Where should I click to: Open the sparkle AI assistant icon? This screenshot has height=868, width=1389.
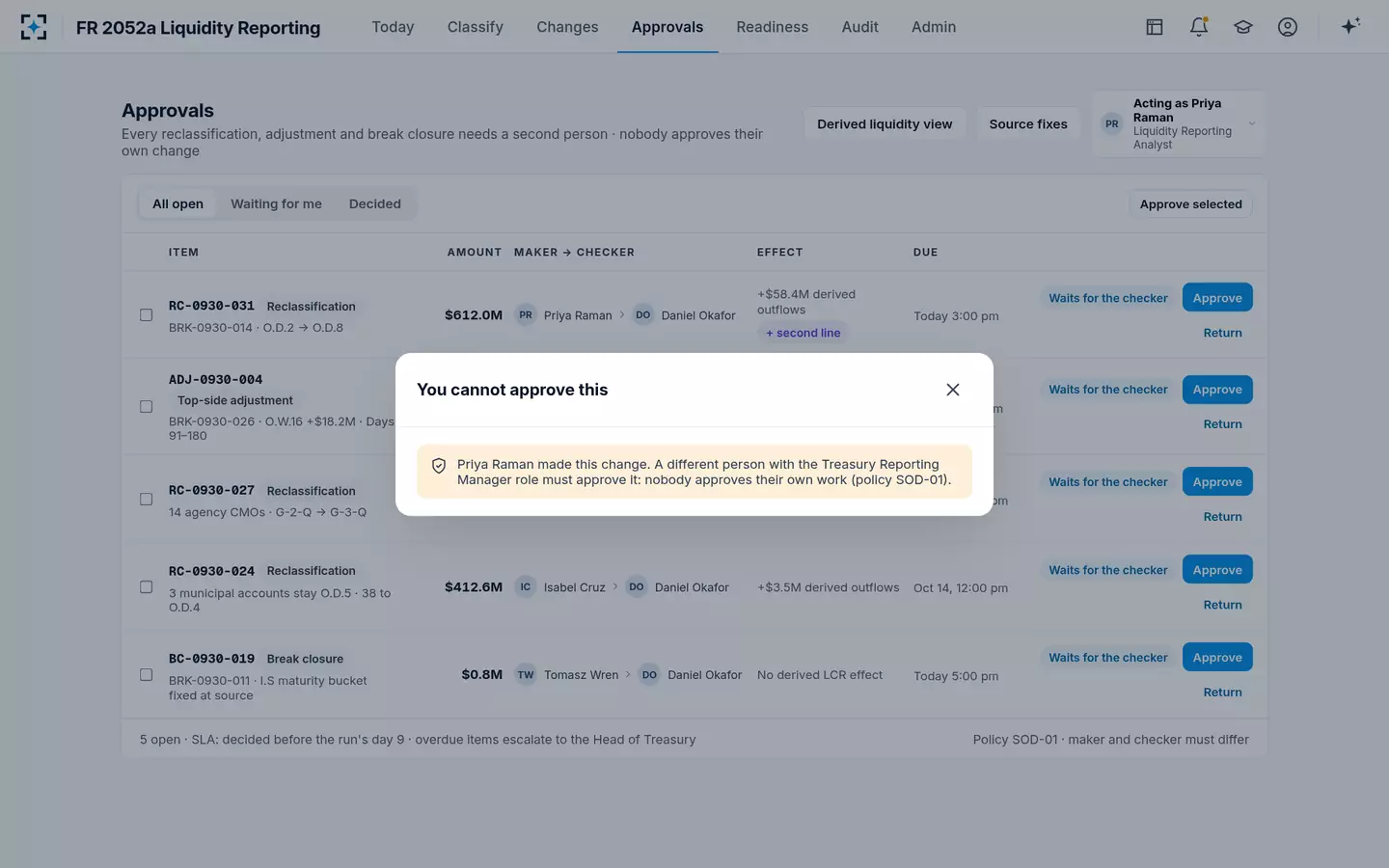pyautogui.click(x=1350, y=26)
